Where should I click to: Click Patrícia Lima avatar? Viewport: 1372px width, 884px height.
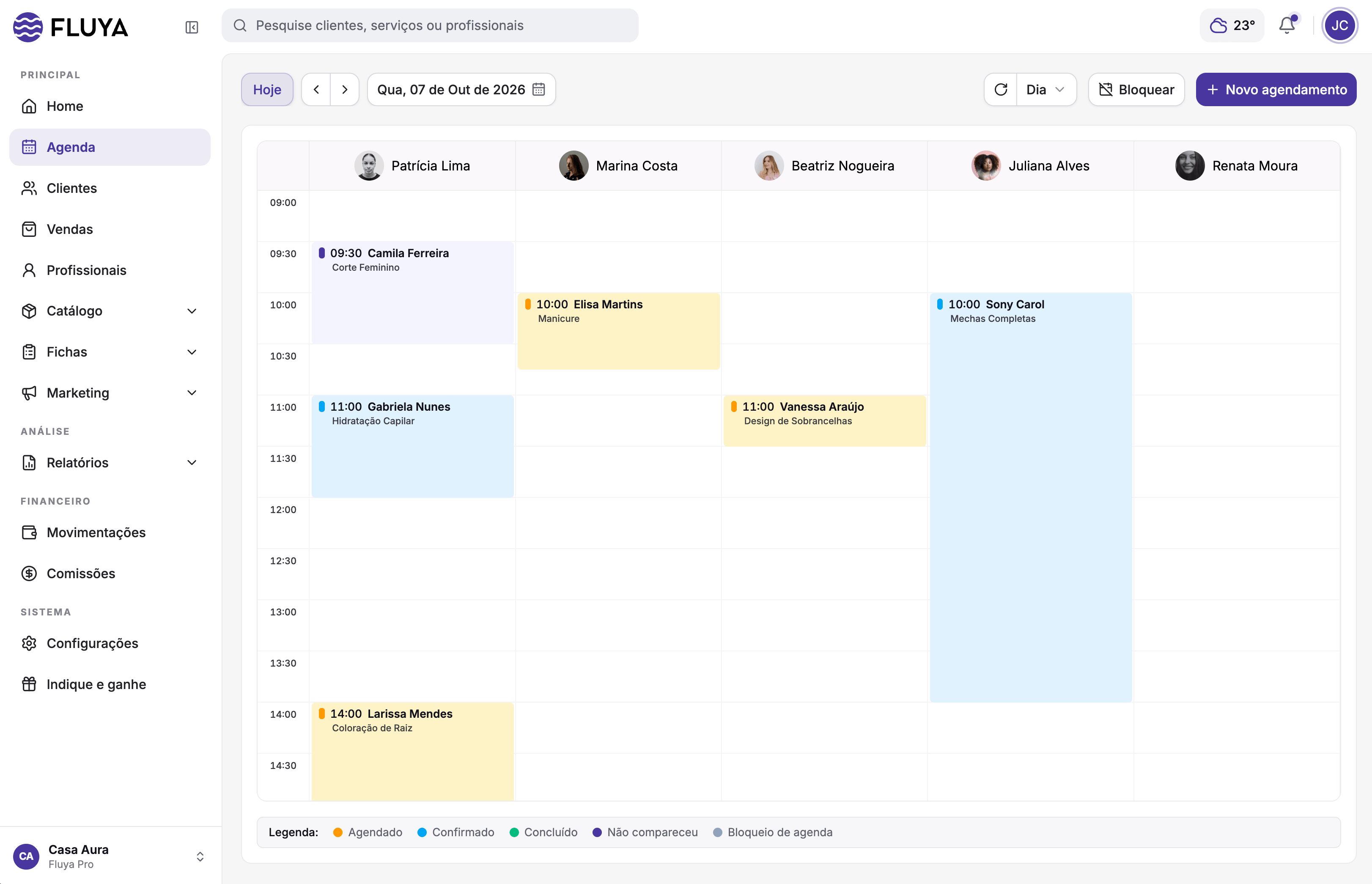pos(369,166)
